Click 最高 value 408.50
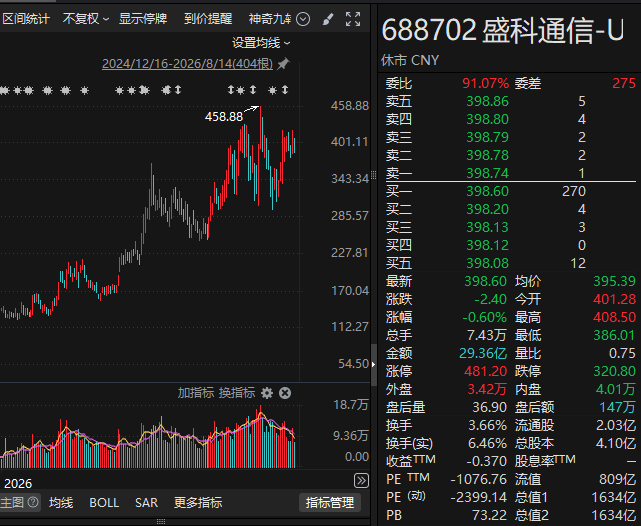This screenshot has width=641, height=526. coord(614,317)
